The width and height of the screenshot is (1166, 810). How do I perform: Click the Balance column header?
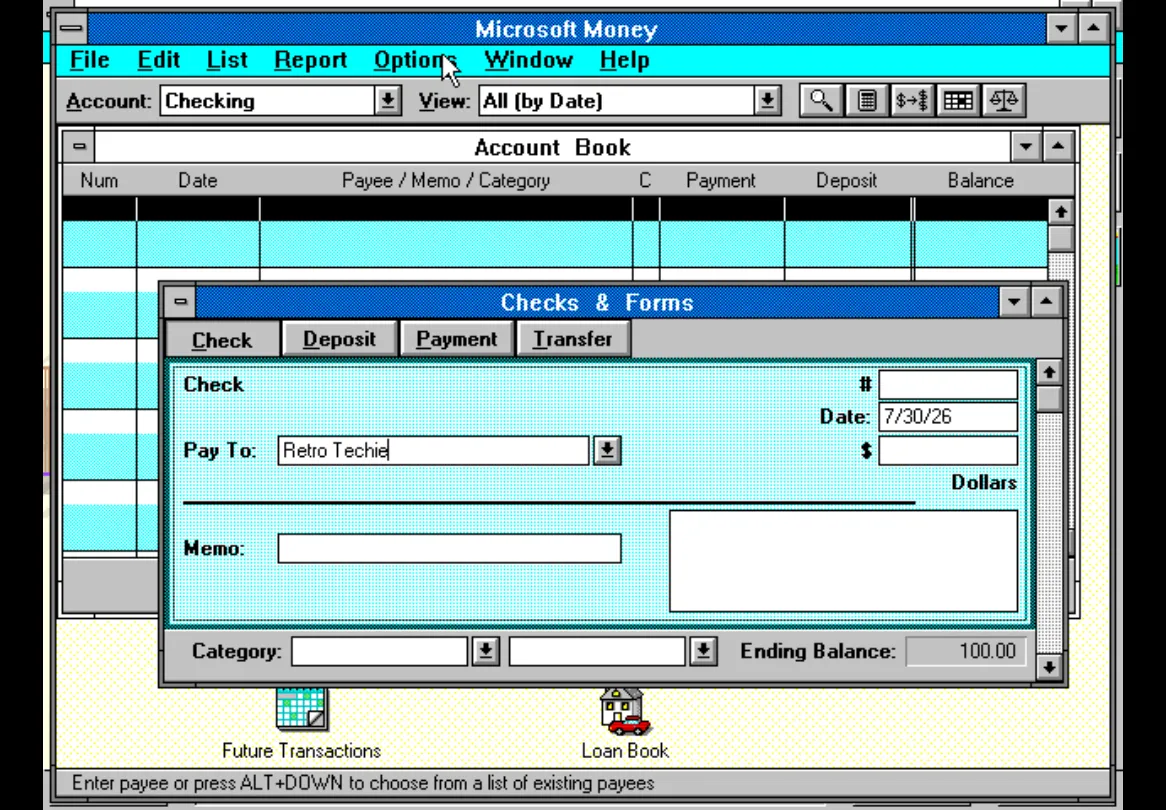tap(980, 181)
